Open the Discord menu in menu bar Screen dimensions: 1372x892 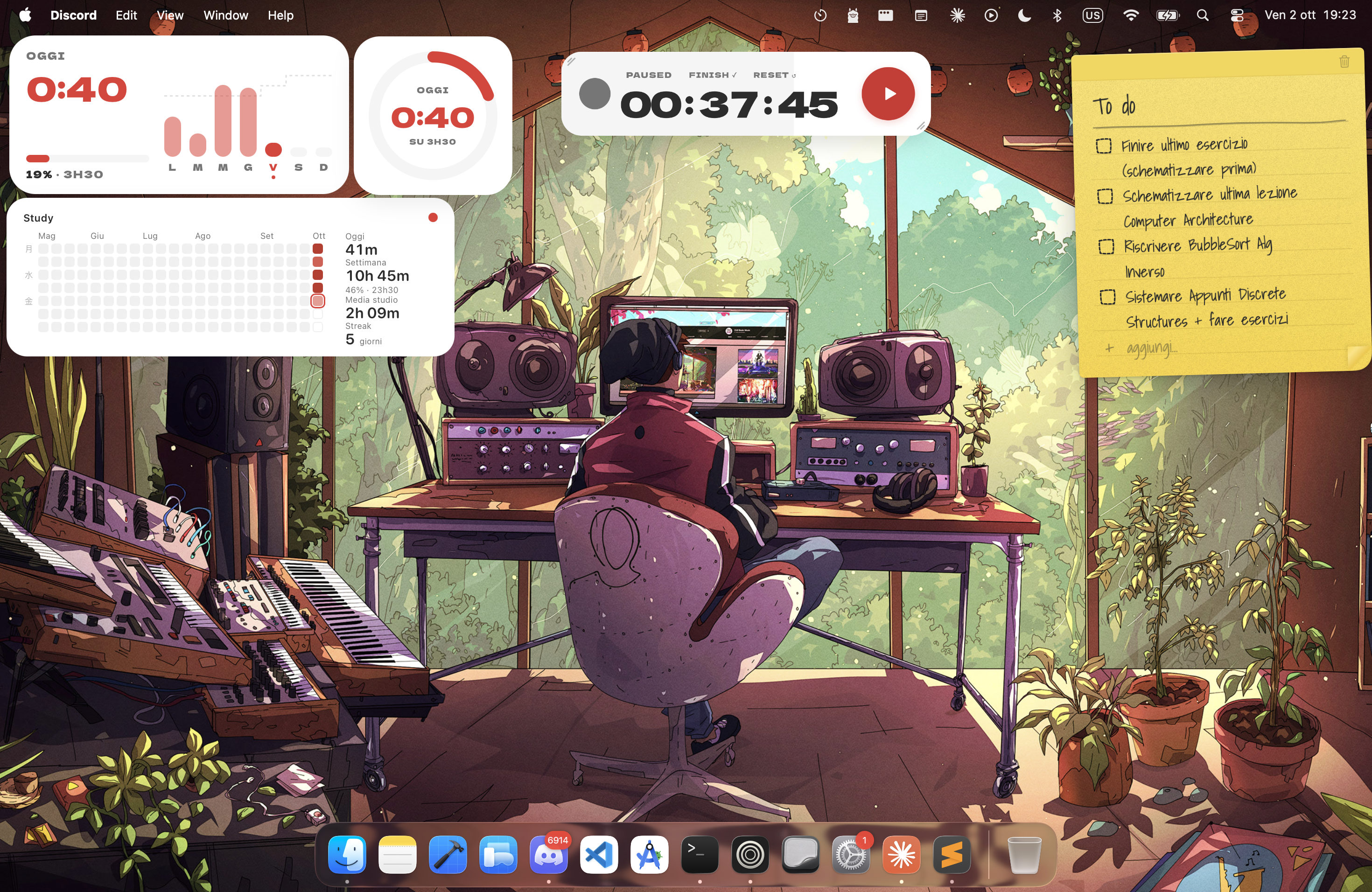tap(73, 15)
